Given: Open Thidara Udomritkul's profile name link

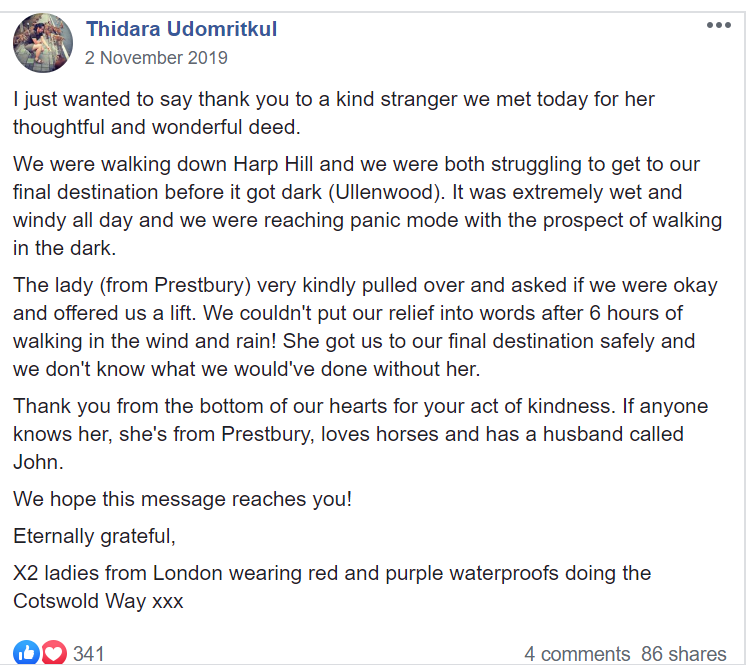Looking at the screenshot, I should click(181, 29).
